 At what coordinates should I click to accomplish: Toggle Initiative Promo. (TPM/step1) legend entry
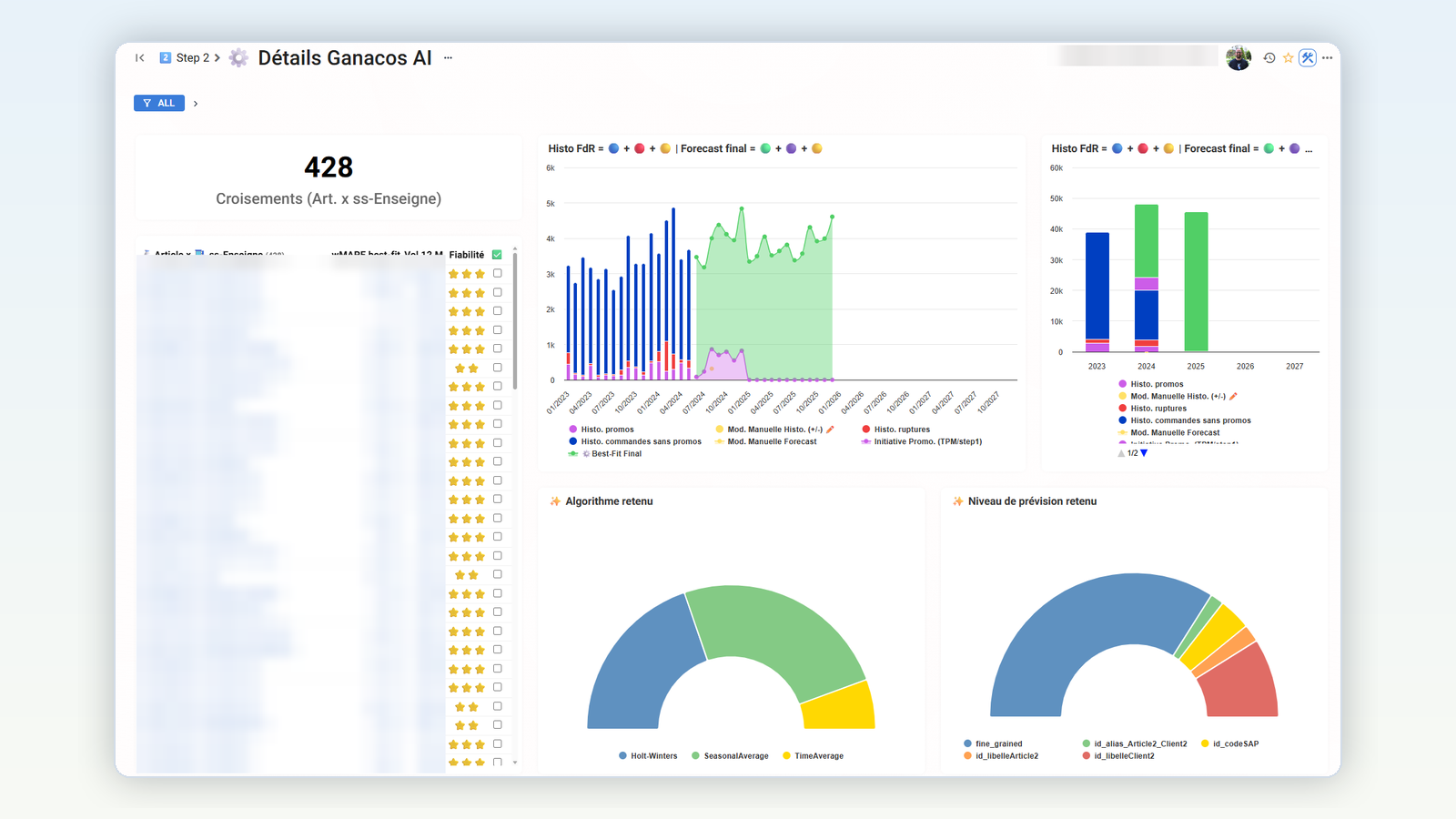pyautogui.click(x=921, y=441)
